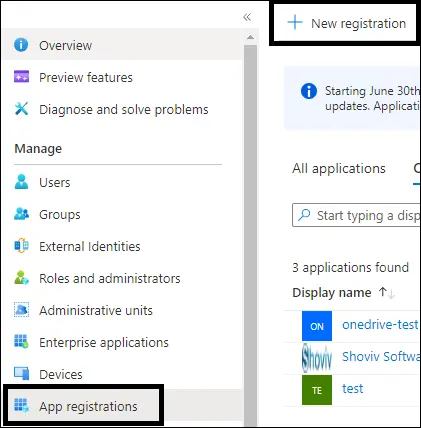Click the plus icon beside New registration
Screen dimensions: 421x428
click(x=295, y=23)
